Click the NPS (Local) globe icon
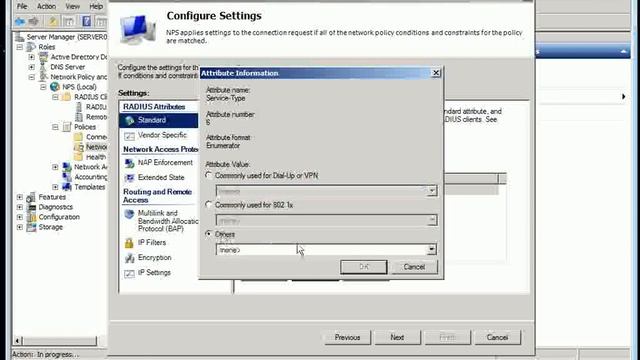 point(55,87)
